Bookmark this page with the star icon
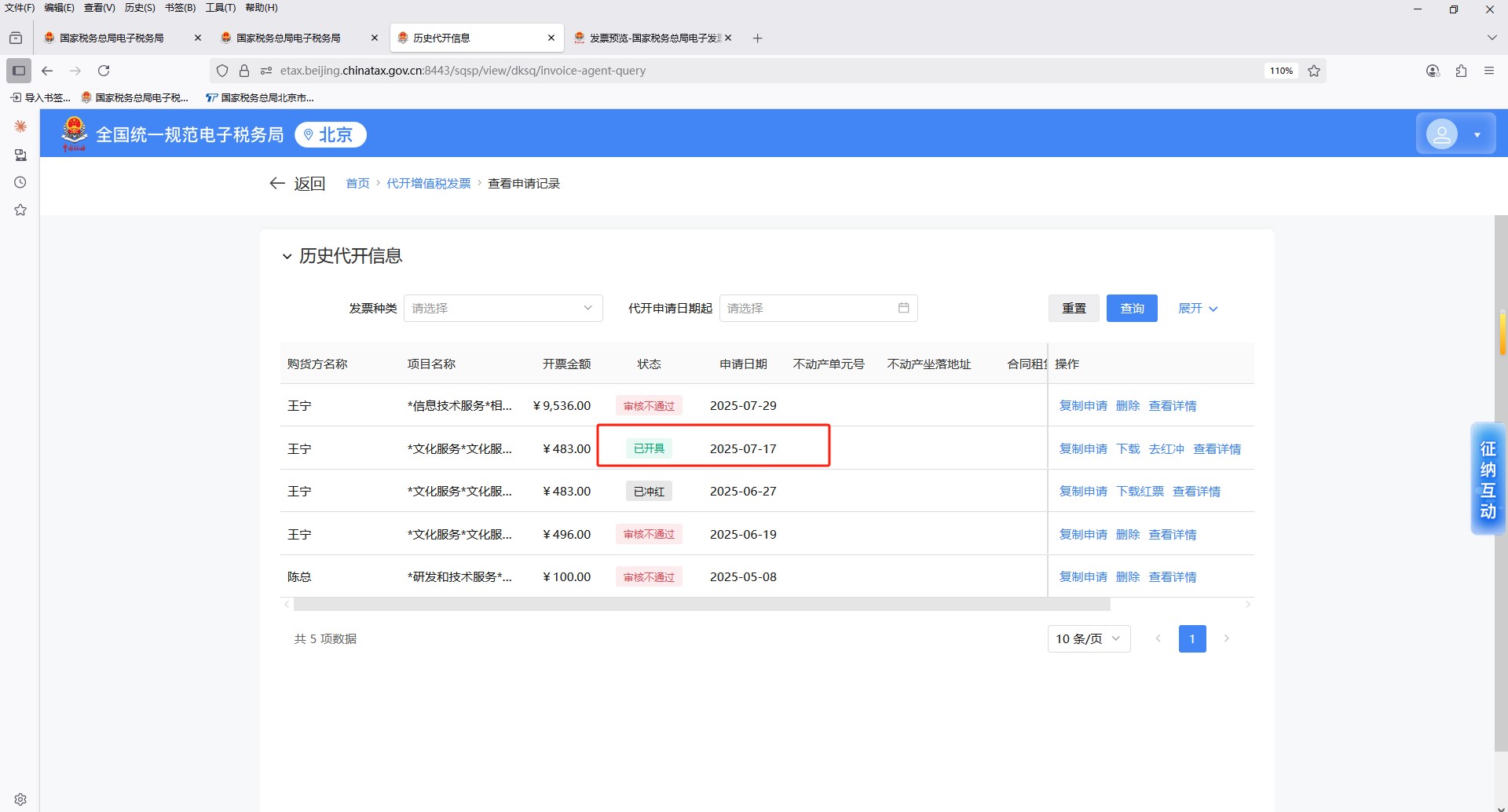This screenshot has width=1508, height=812. (1314, 71)
